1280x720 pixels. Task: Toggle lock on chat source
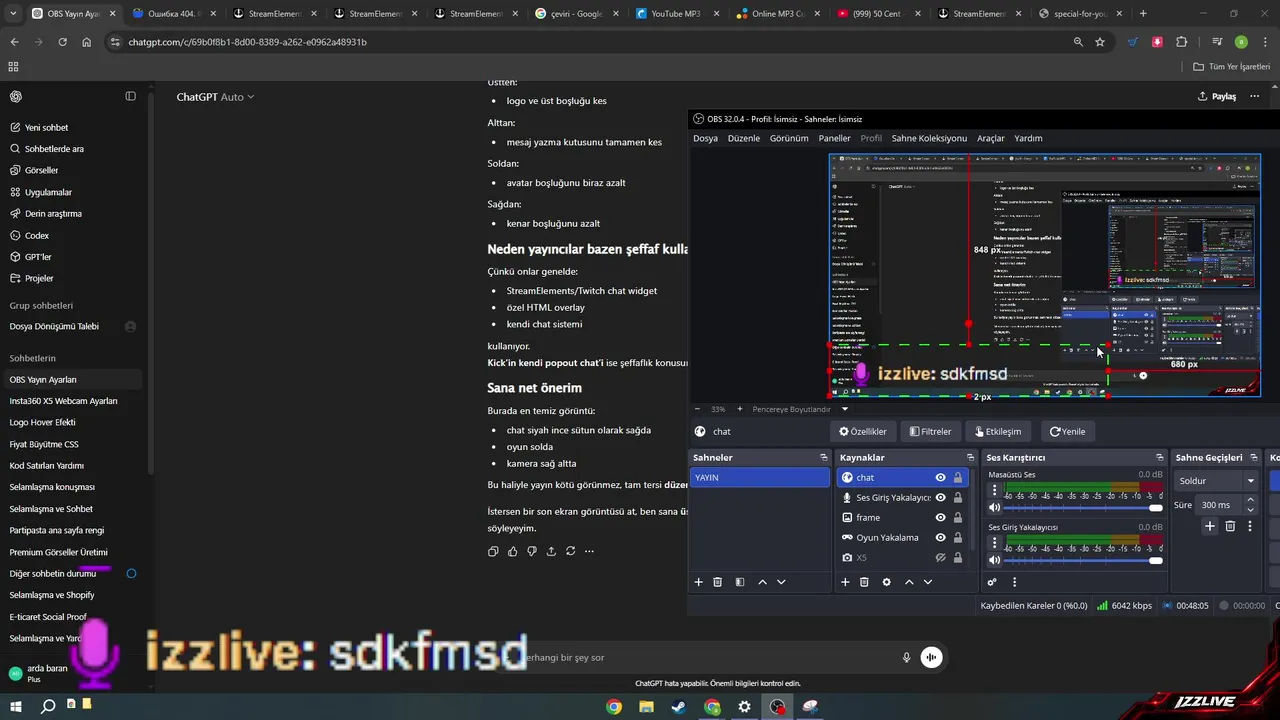pos(958,478)
